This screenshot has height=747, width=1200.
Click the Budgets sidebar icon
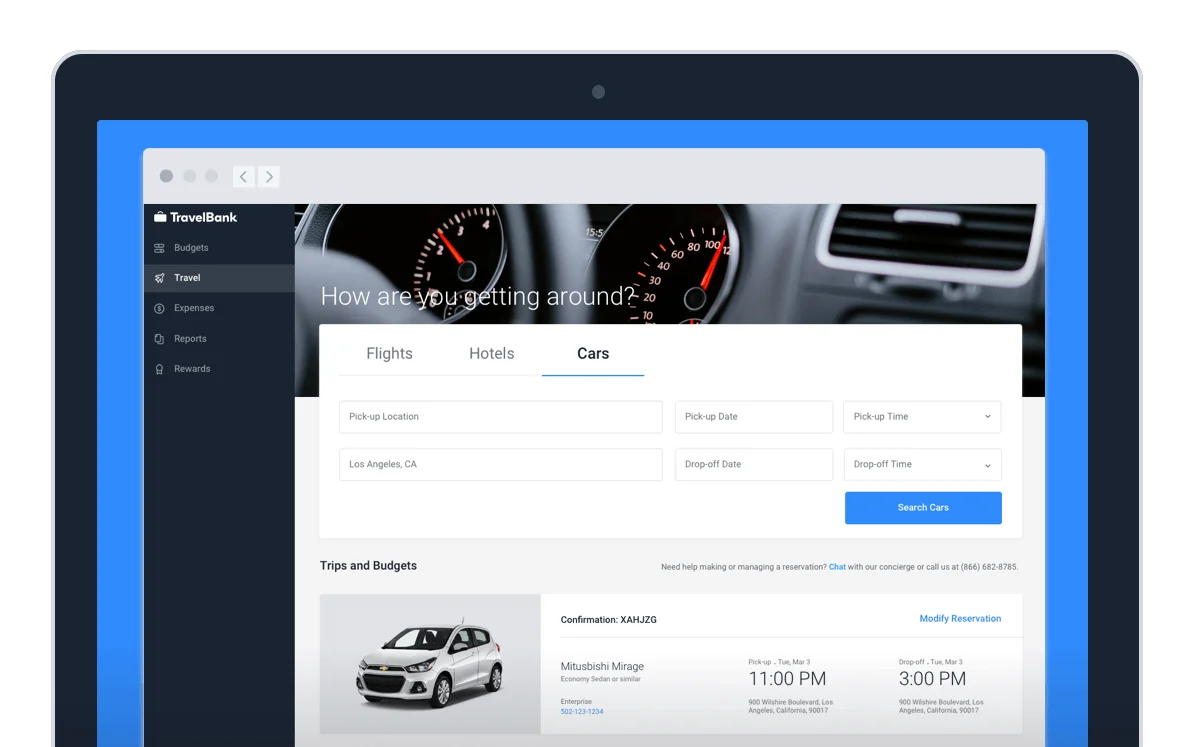click(x=159, y=248)
